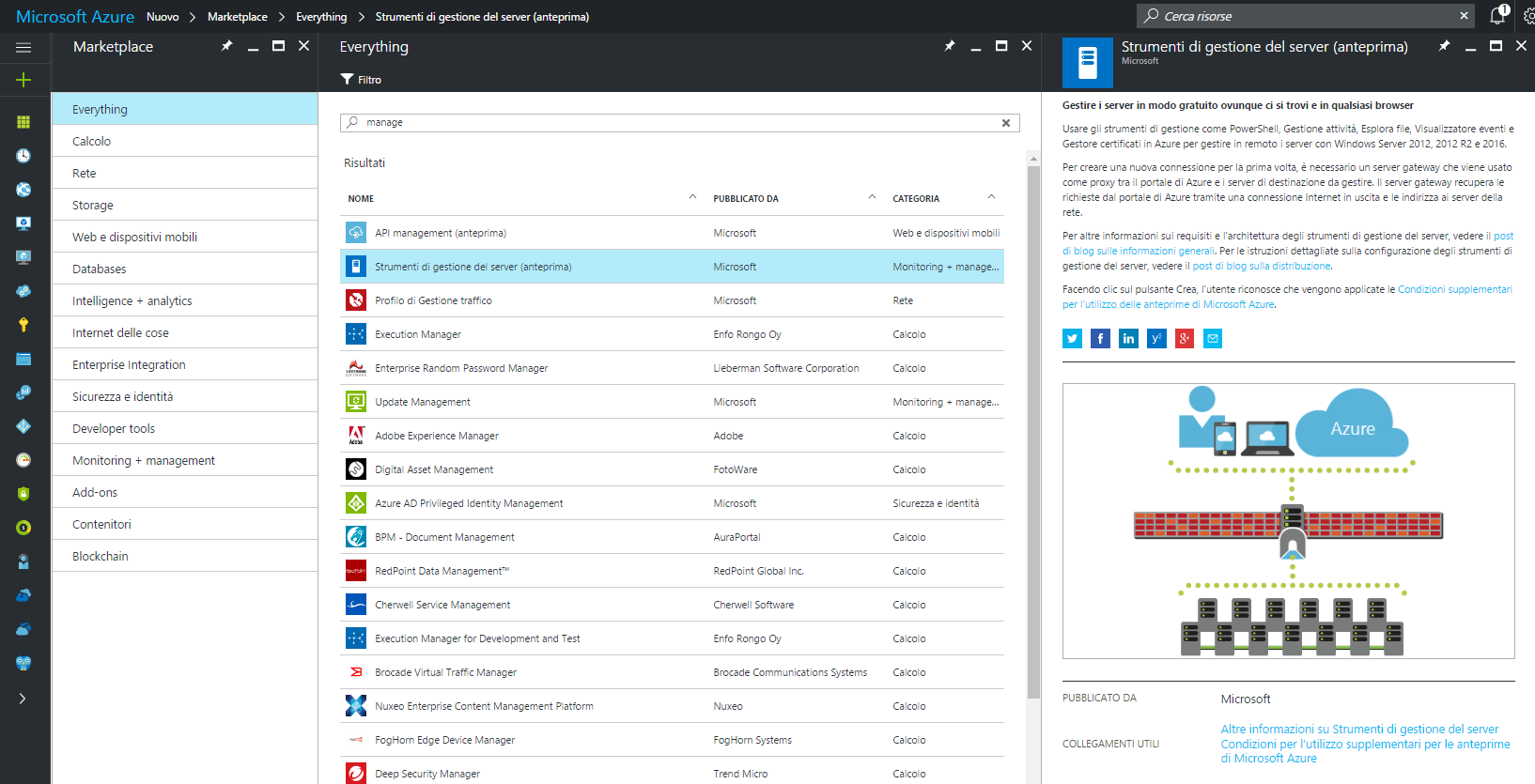This screenshot has width=1535, height=784.
Task: Select Everything category in Marketplace
Action: tap(185, 109)
